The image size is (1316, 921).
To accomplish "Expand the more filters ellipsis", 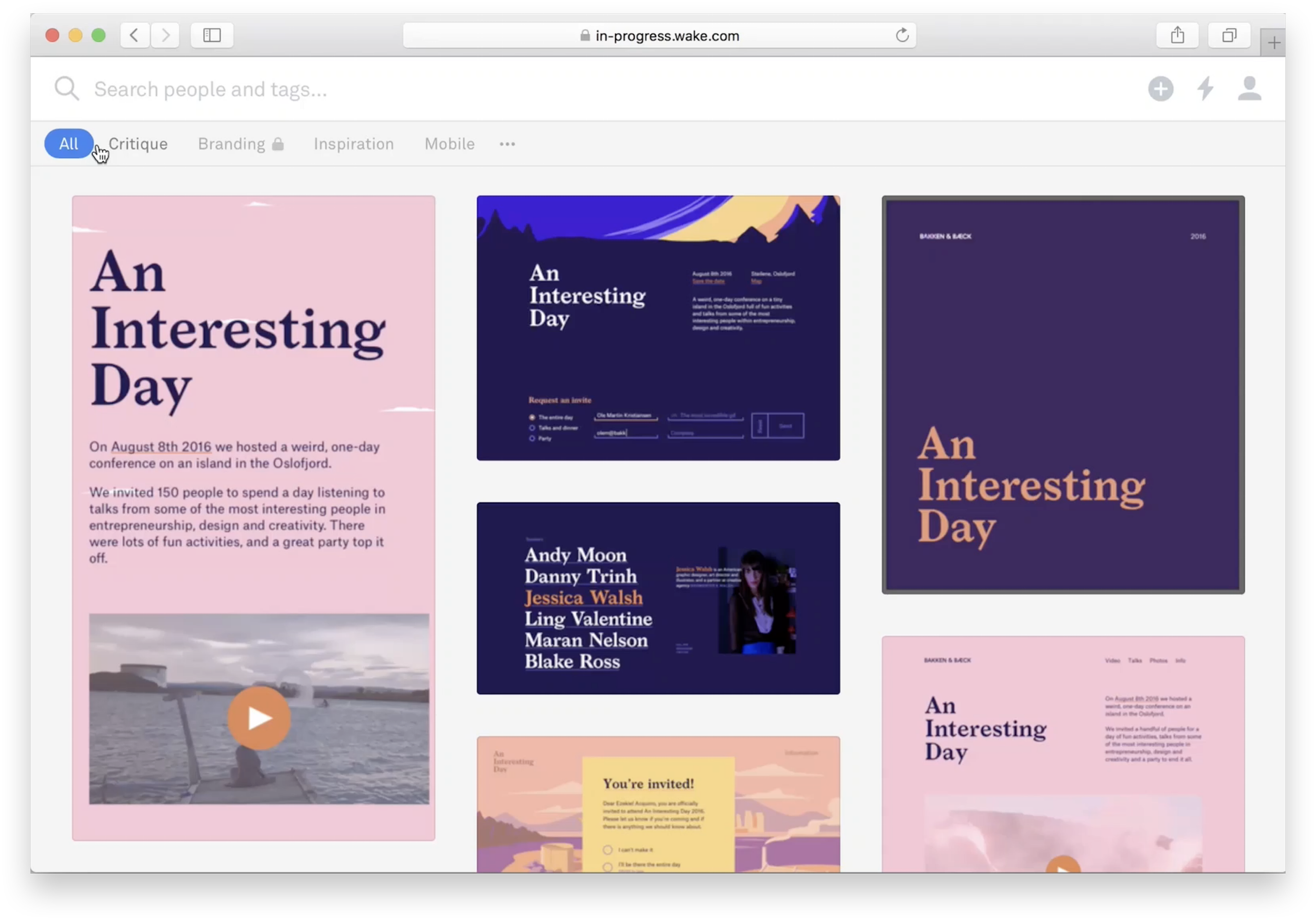I will 507,144.
